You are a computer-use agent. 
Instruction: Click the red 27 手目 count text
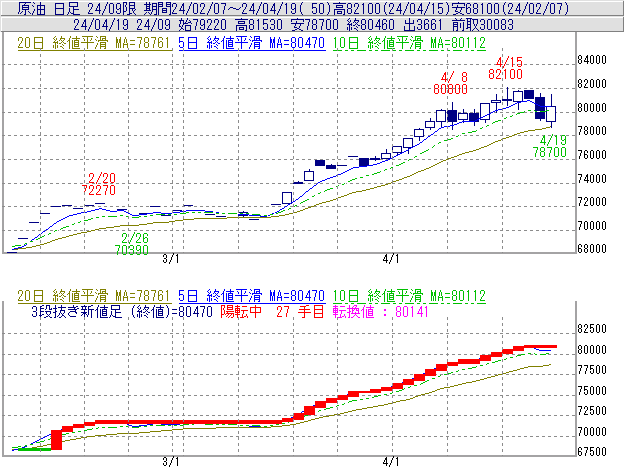300,311
